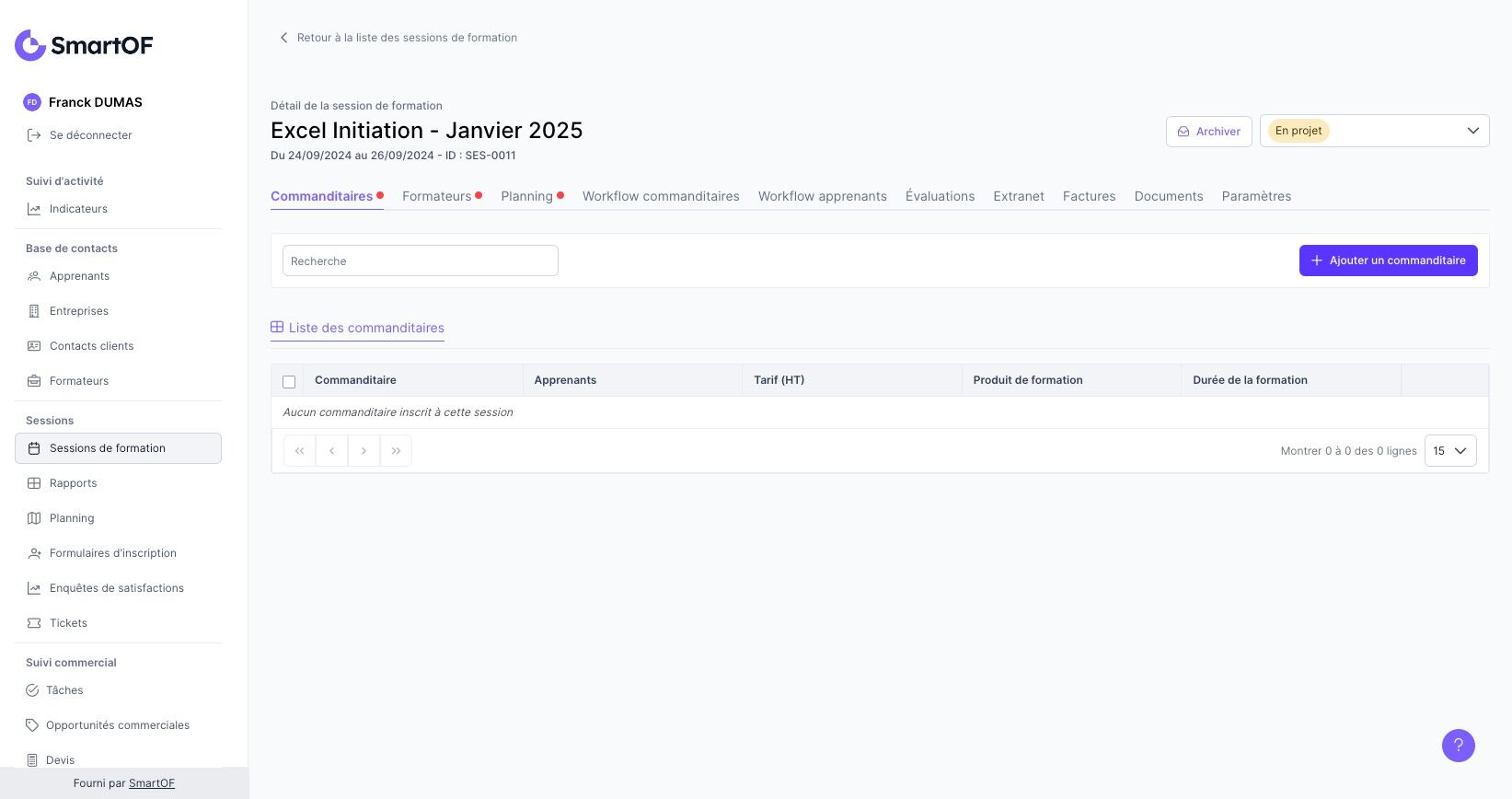Click inside the Recherche search field
This screenshot has width=1512, height=799.
(421, 261)
